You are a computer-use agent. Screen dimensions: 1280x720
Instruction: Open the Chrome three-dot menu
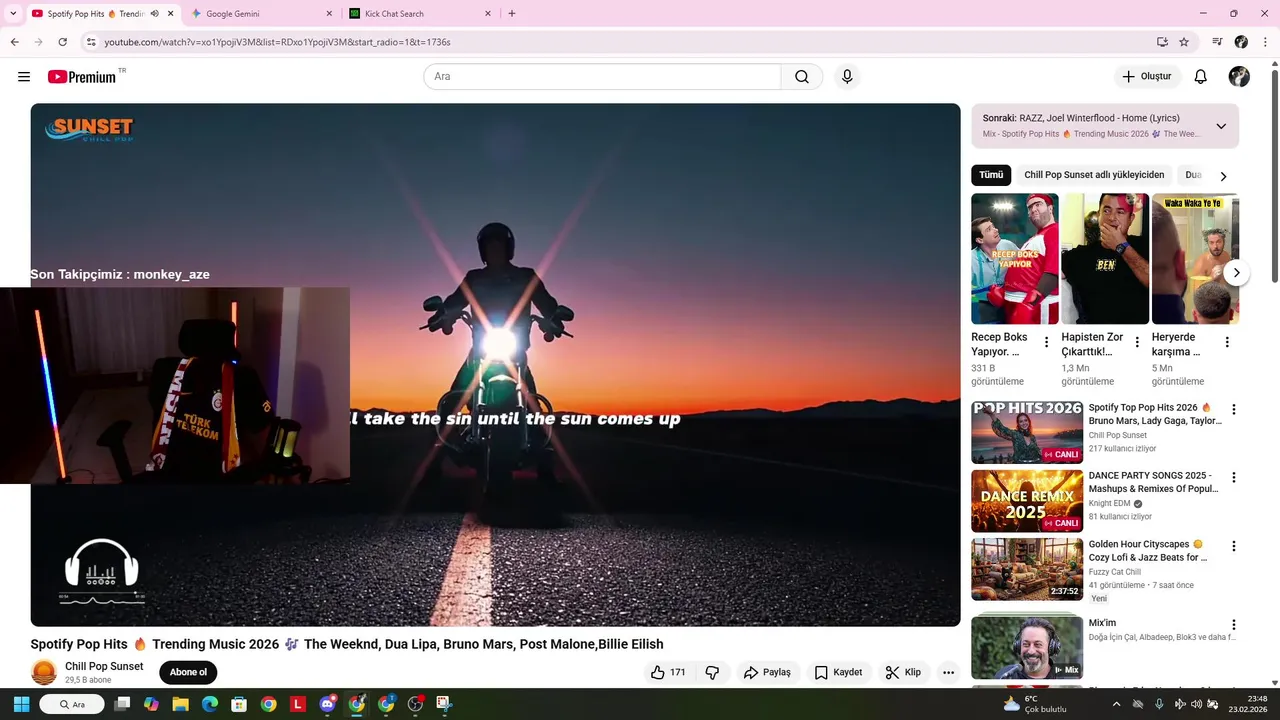tap(1266, 42)
